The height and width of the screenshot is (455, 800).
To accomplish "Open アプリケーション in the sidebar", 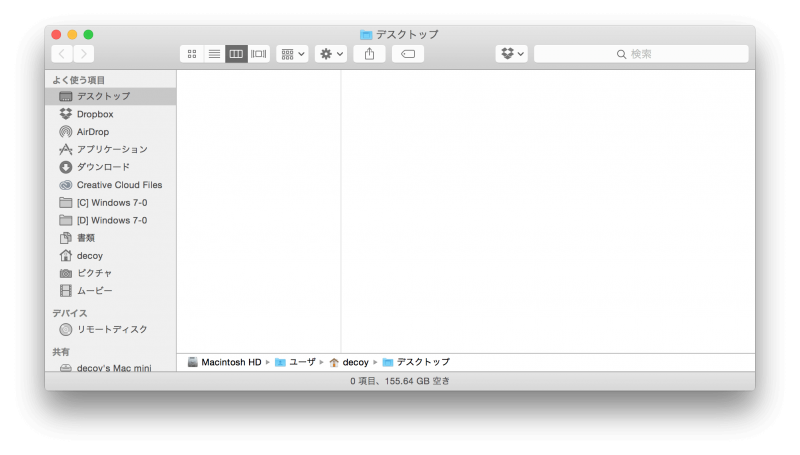I will (x=110, y=149).
